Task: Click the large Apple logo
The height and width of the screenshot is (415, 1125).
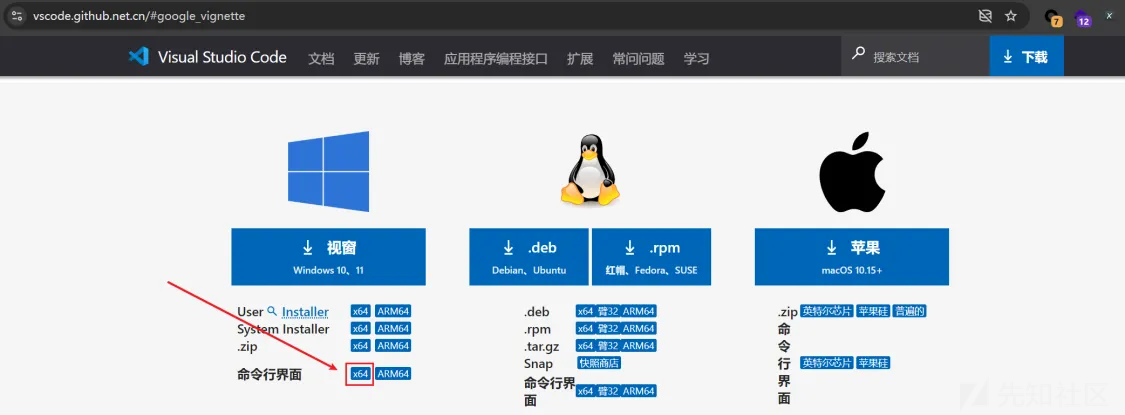Action: [850, 170]
